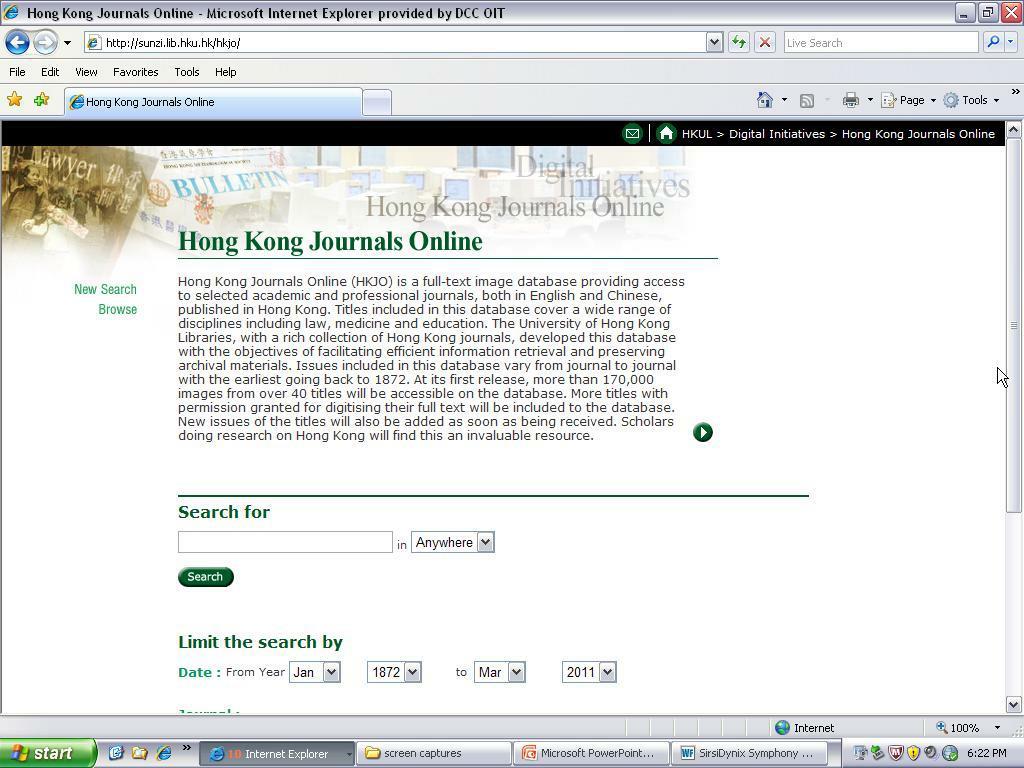Open the From month Jan dropdown
The image size is (1024, 768).
pyautogui.click(x=315, y=672)
